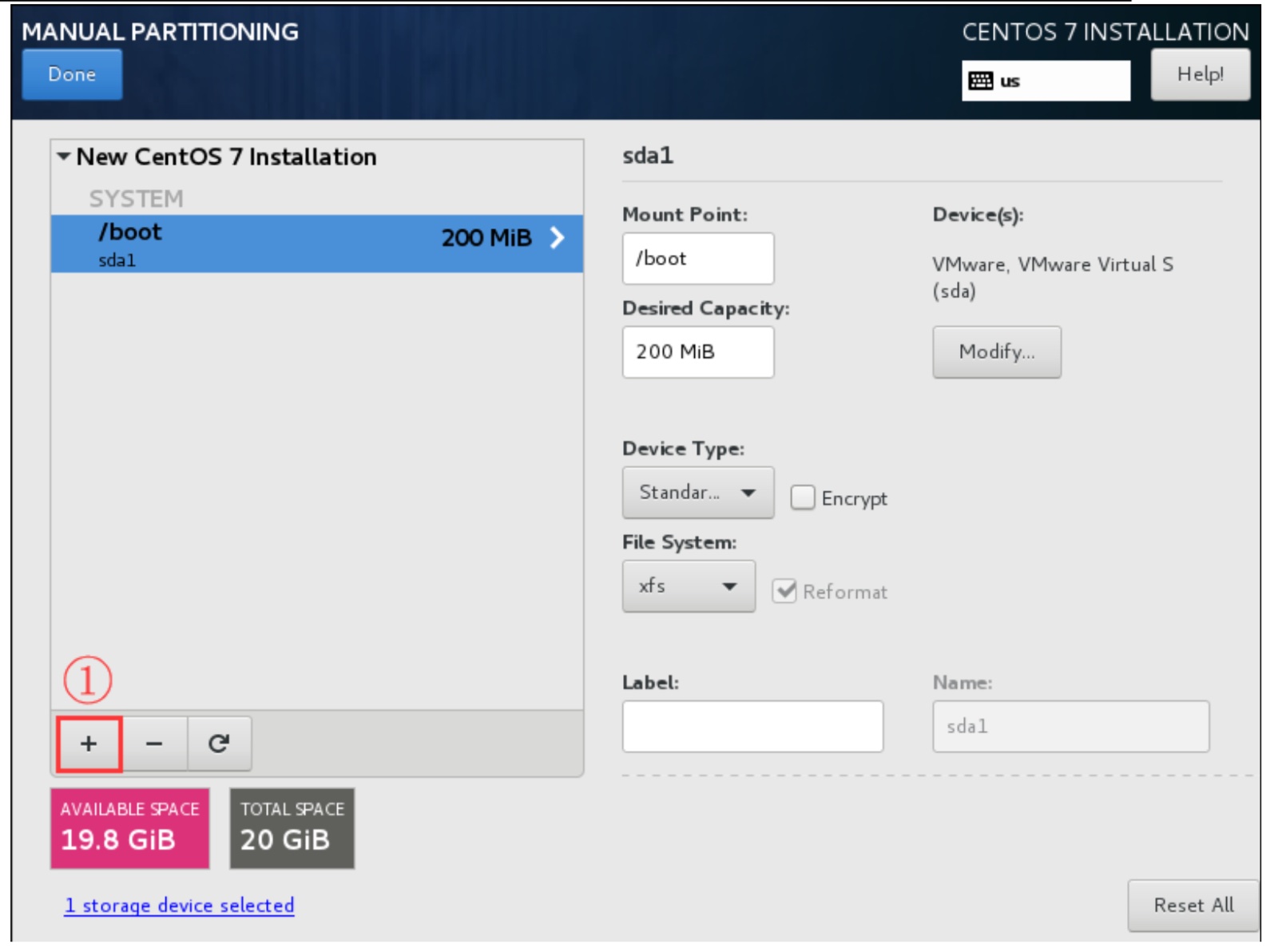Image resolution: width=1278 pixels, height=952 pixels.
Task: Open the Device Type dropdown
Action: click(x=697, y=493)
